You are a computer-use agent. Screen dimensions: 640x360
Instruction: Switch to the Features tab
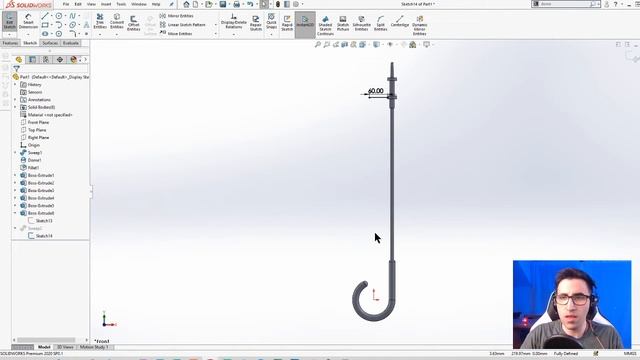tap(10, 43)
